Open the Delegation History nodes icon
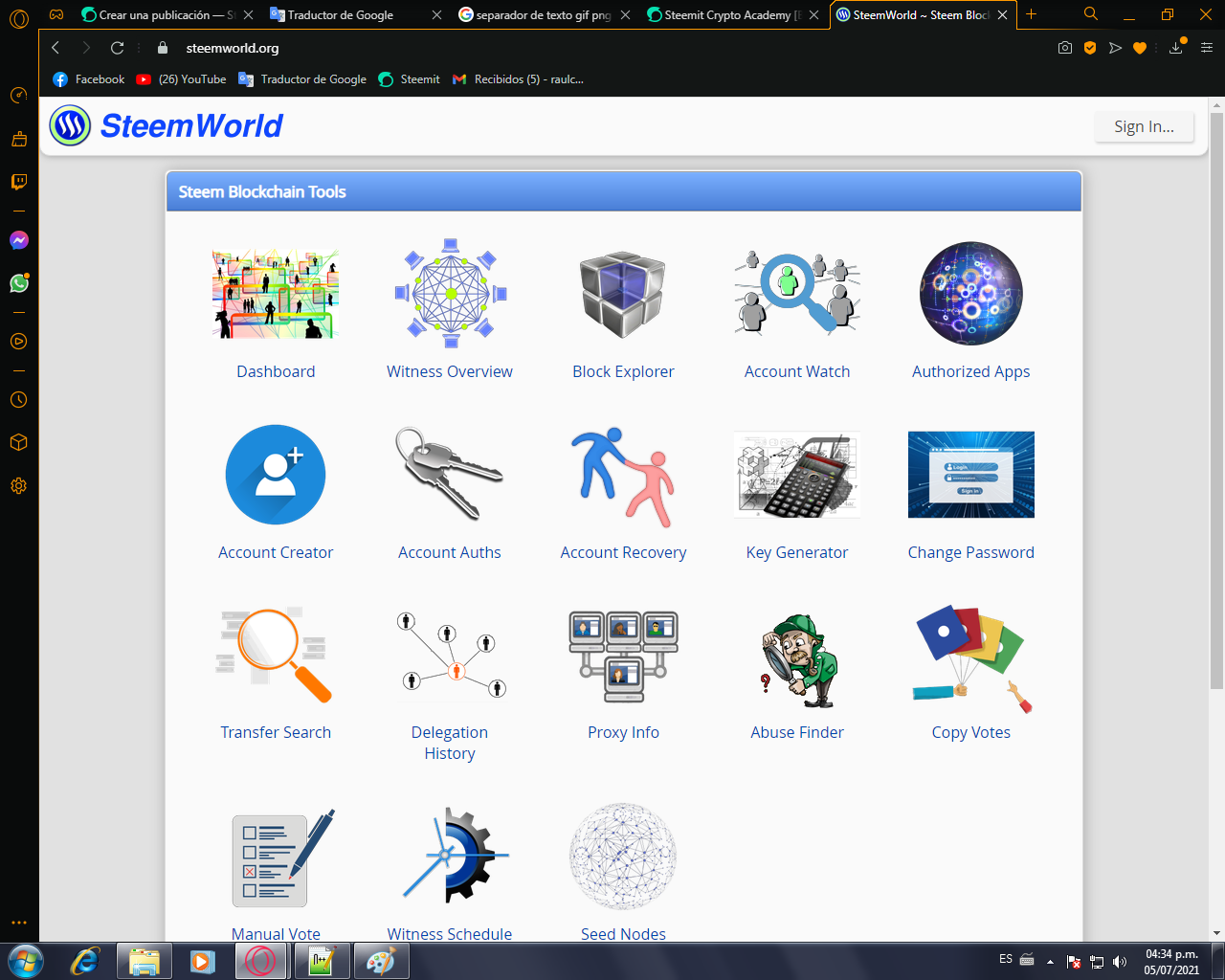This screenshot has width=1225, height=980. tap(450, 655)
